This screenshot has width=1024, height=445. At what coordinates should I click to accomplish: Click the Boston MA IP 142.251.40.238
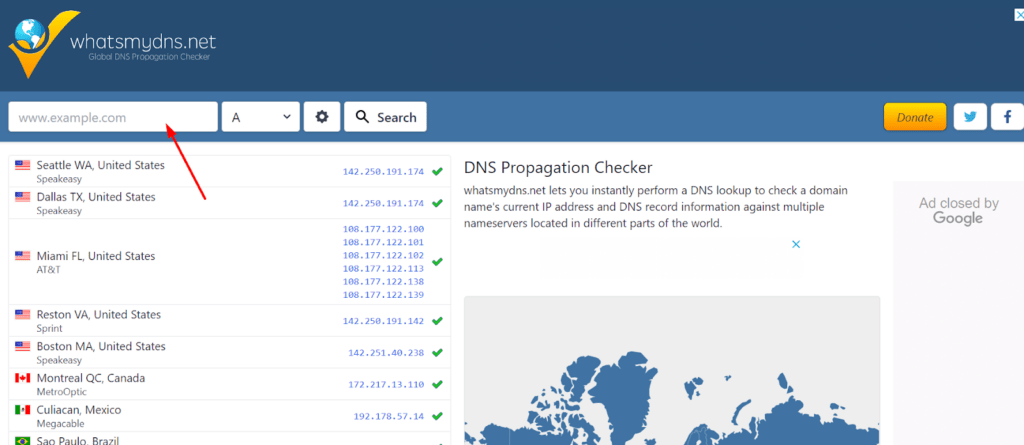pos(386,353)
